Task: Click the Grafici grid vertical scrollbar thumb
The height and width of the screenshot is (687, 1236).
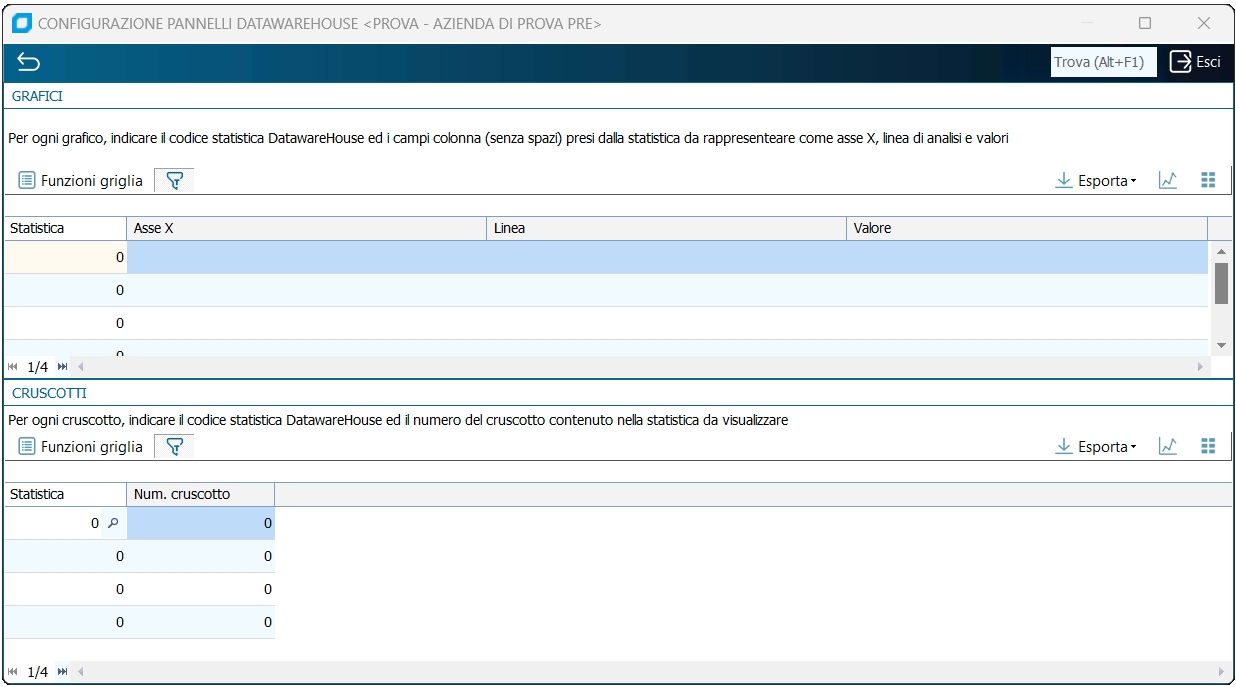Action: coord(1221,283)
